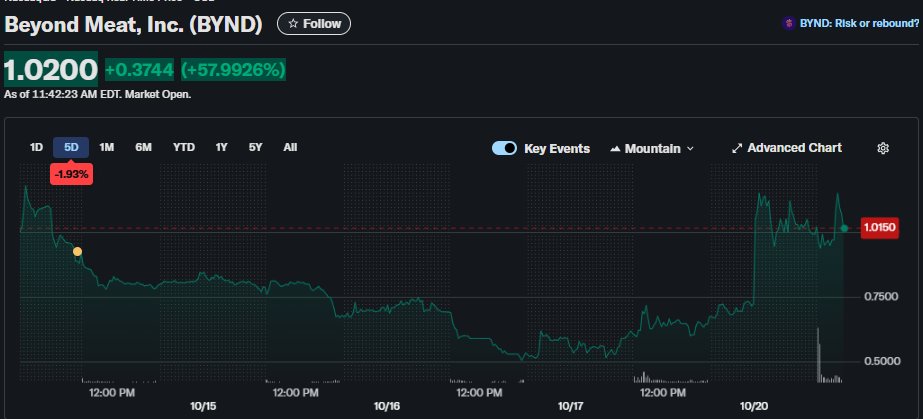This screenshot has width=923, height=419.
Task: Select the 1D time range
Action: coord(36,147)
